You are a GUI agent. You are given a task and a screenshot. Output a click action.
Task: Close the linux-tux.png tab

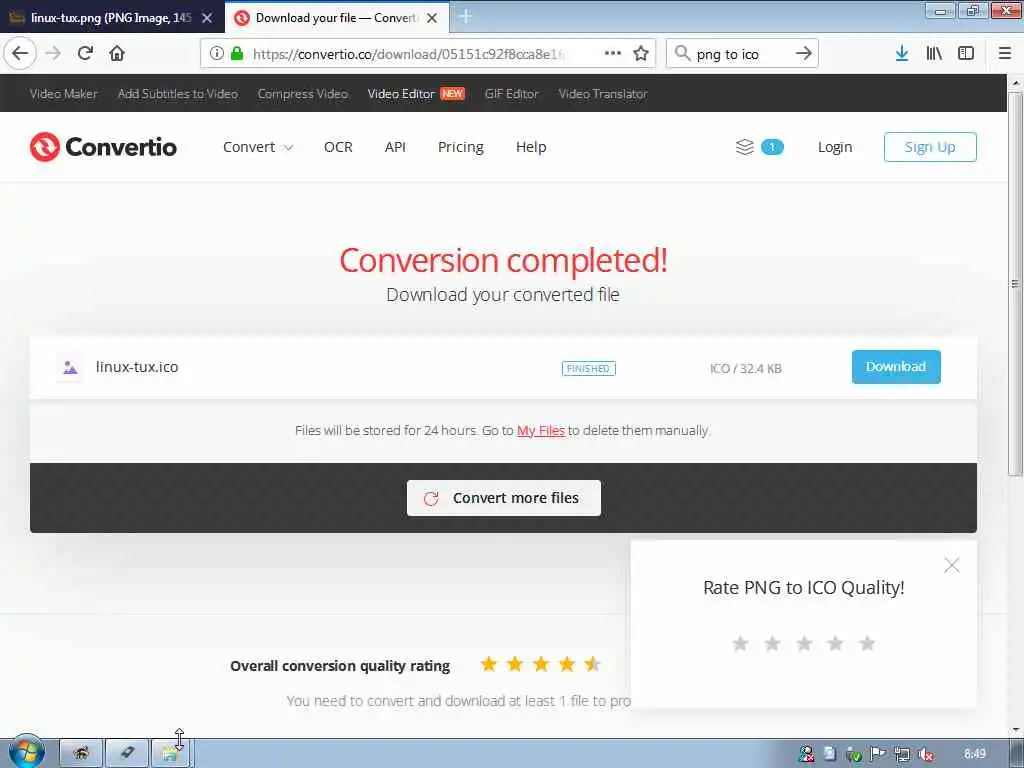click(207, 18)
